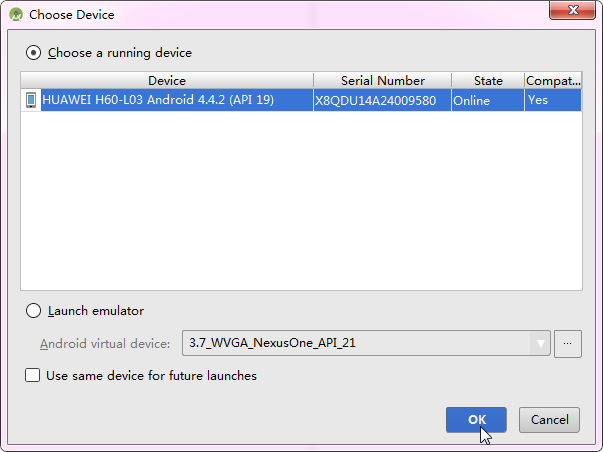Click empty area of the device list
The width and height of the screenshot is (603, 452).
pyautogui.click(x=300, y=200)
